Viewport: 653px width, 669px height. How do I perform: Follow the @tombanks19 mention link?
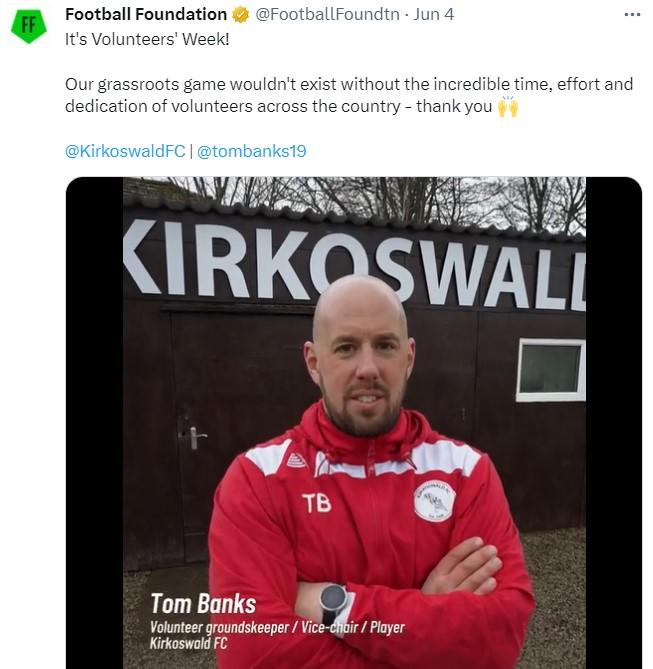[251, 151]
